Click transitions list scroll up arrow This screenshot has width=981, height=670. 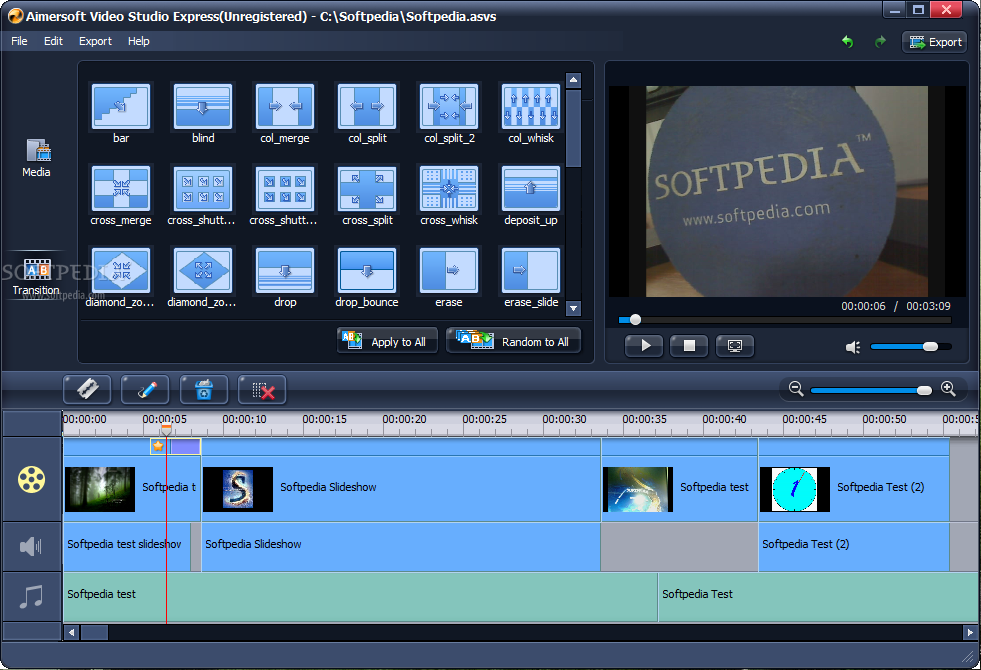pos(573,81)
